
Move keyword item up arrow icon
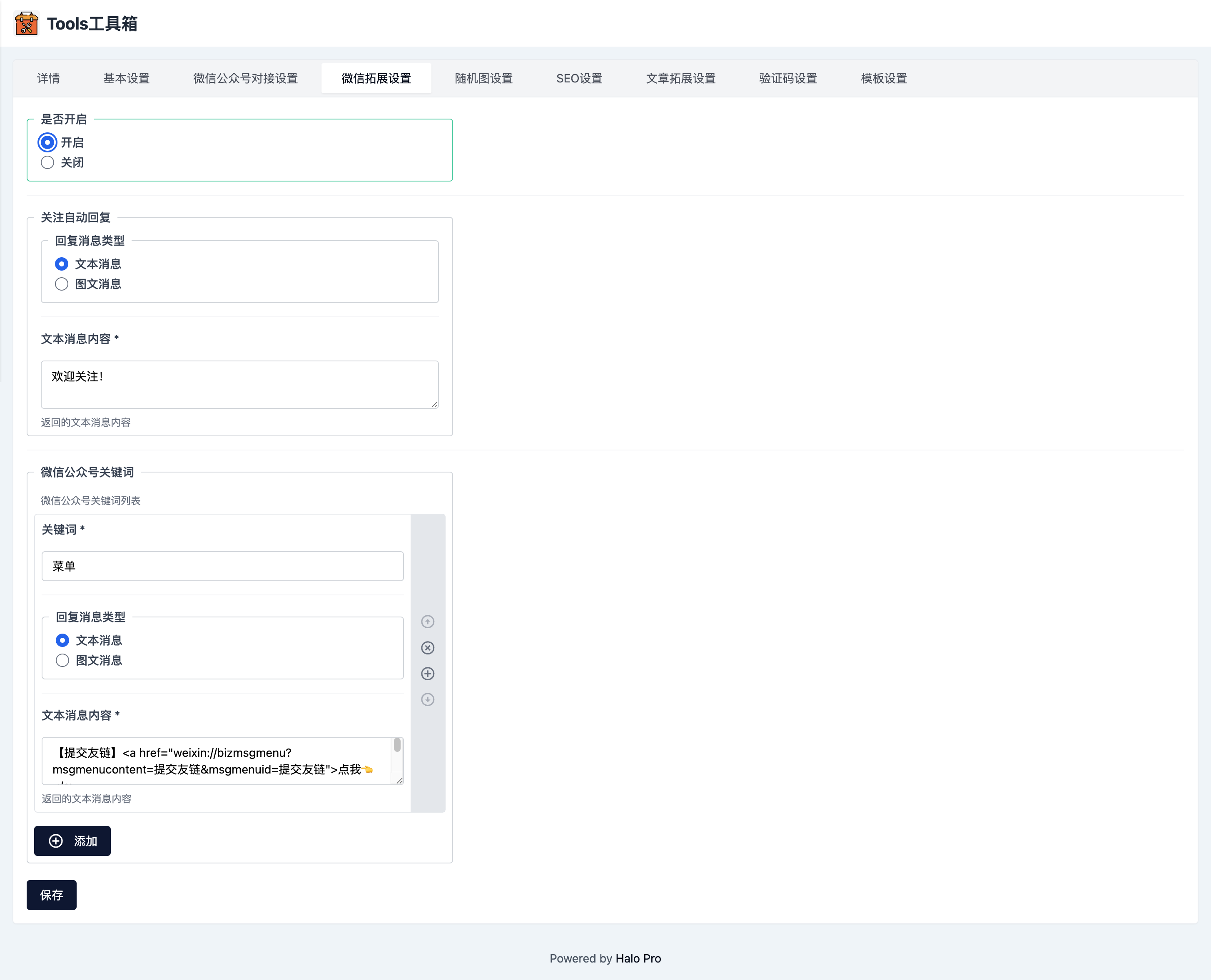pyautogui.click(x=427, y=622)
